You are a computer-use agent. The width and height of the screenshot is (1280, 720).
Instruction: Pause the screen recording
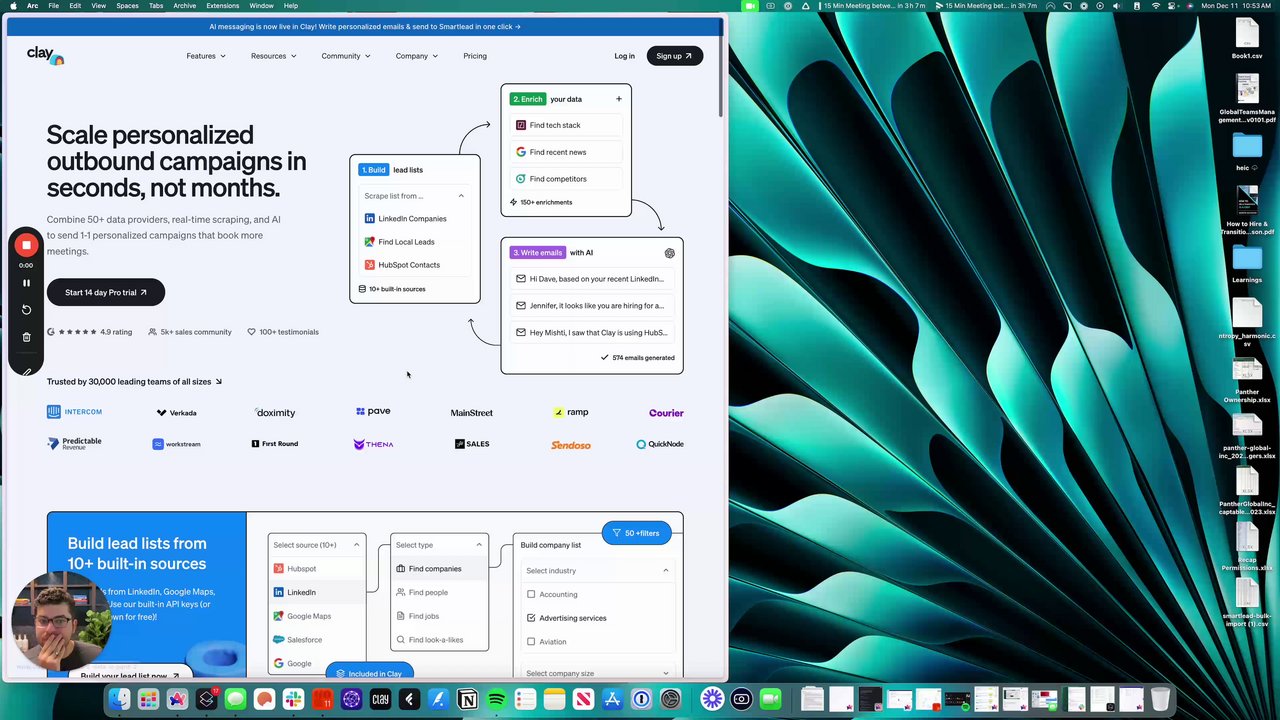click(26, 283)
